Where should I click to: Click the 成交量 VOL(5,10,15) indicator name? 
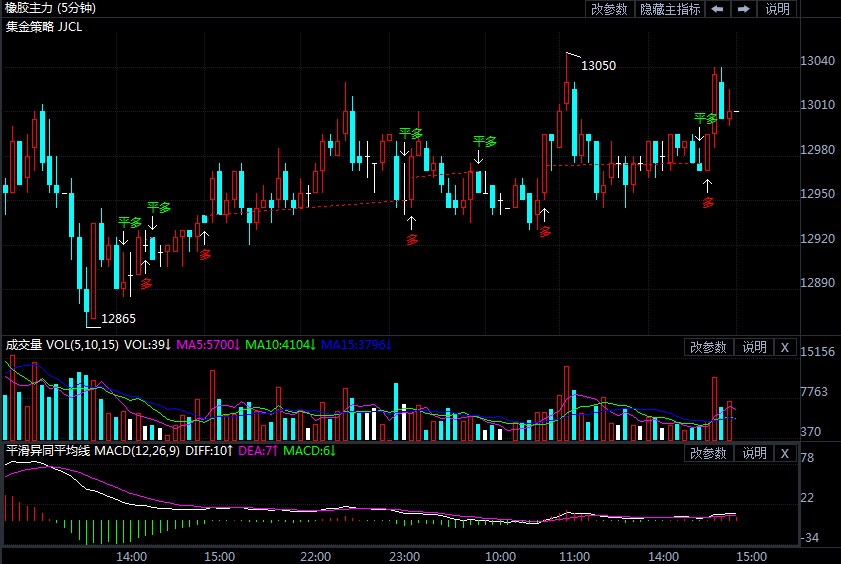(x=62, y=345)
